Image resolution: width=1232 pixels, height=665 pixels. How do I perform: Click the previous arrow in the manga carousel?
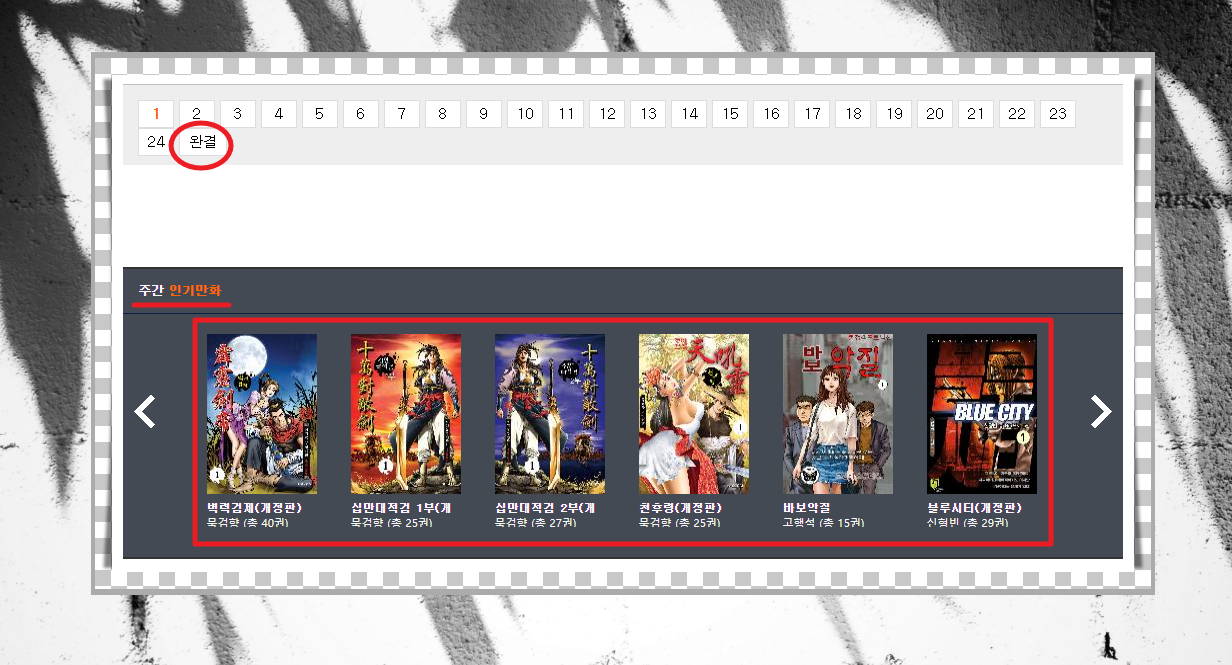[146, 411]
